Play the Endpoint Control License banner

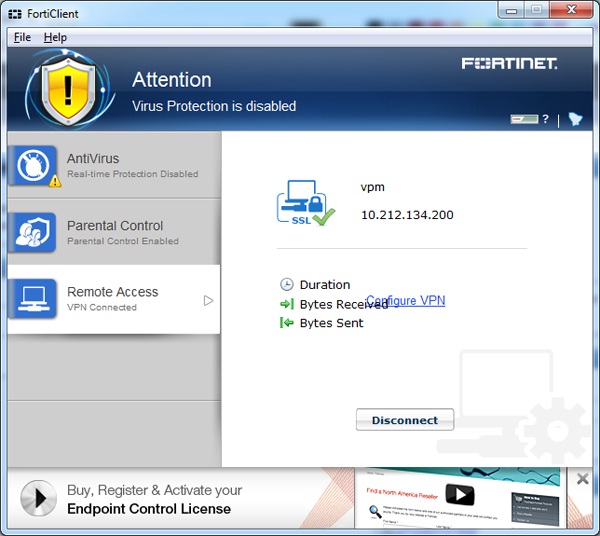point(38,498)
